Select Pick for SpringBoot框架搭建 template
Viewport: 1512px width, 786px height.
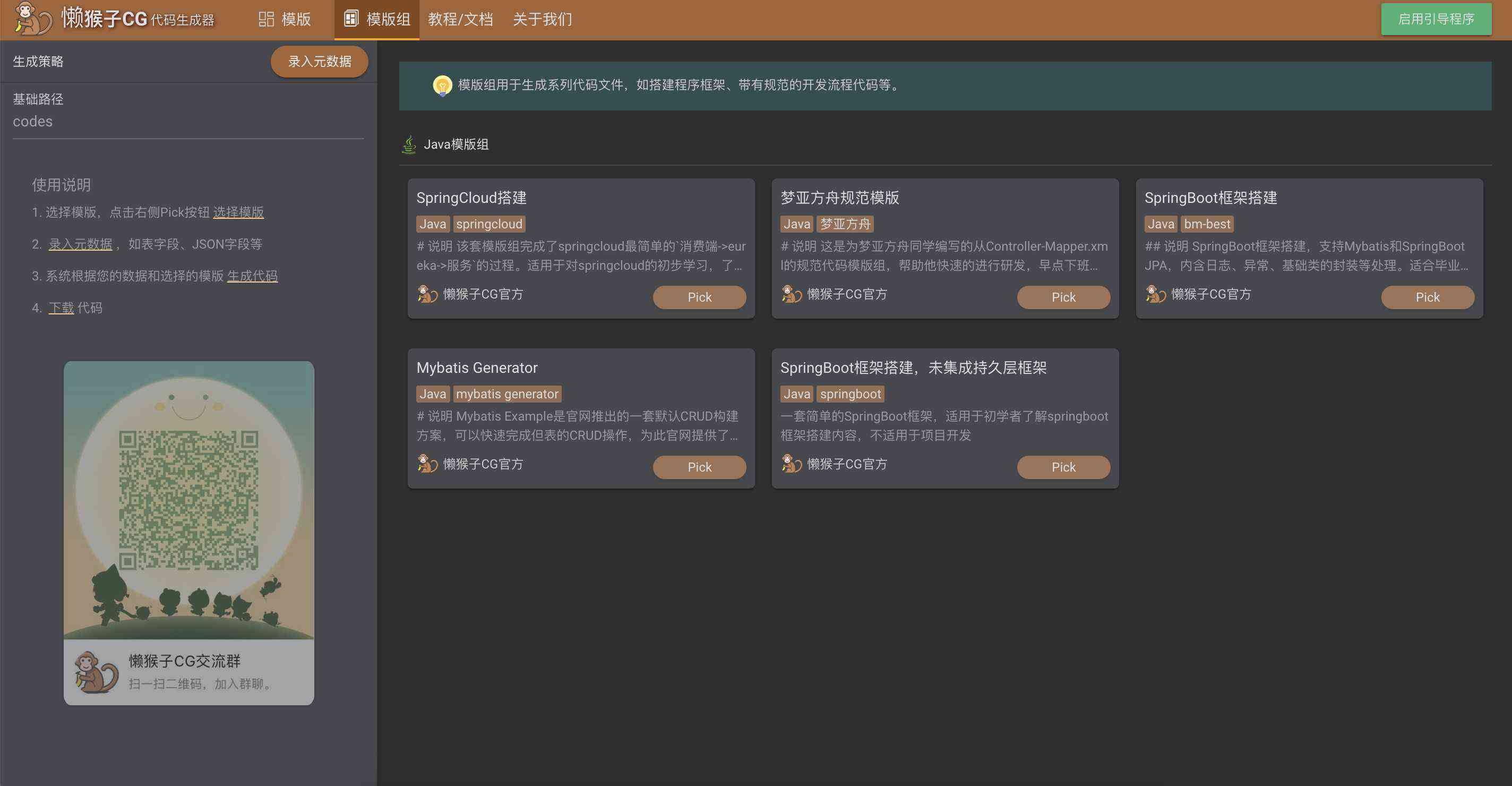click(x=1427, y=297)
